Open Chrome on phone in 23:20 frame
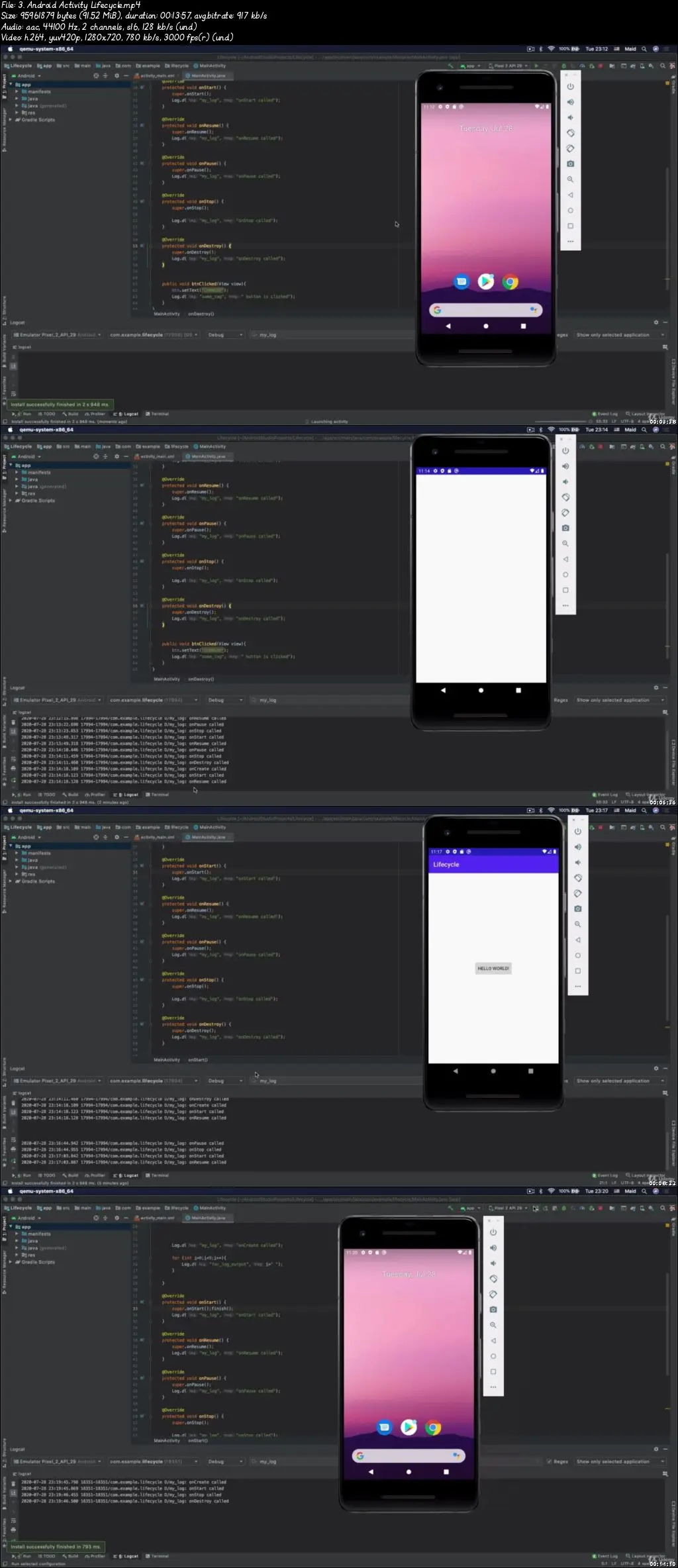Image resolution: width=678 pixels, height=1568 pixels. [x=433, y=1428]
